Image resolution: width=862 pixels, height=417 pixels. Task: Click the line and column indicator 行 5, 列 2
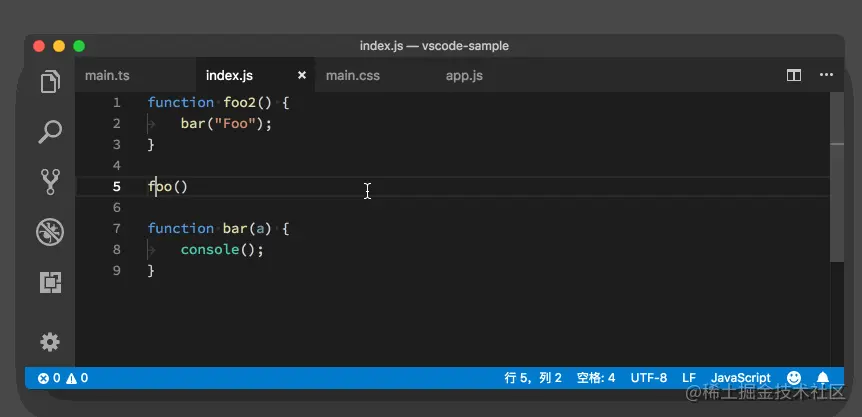[533, 378]
